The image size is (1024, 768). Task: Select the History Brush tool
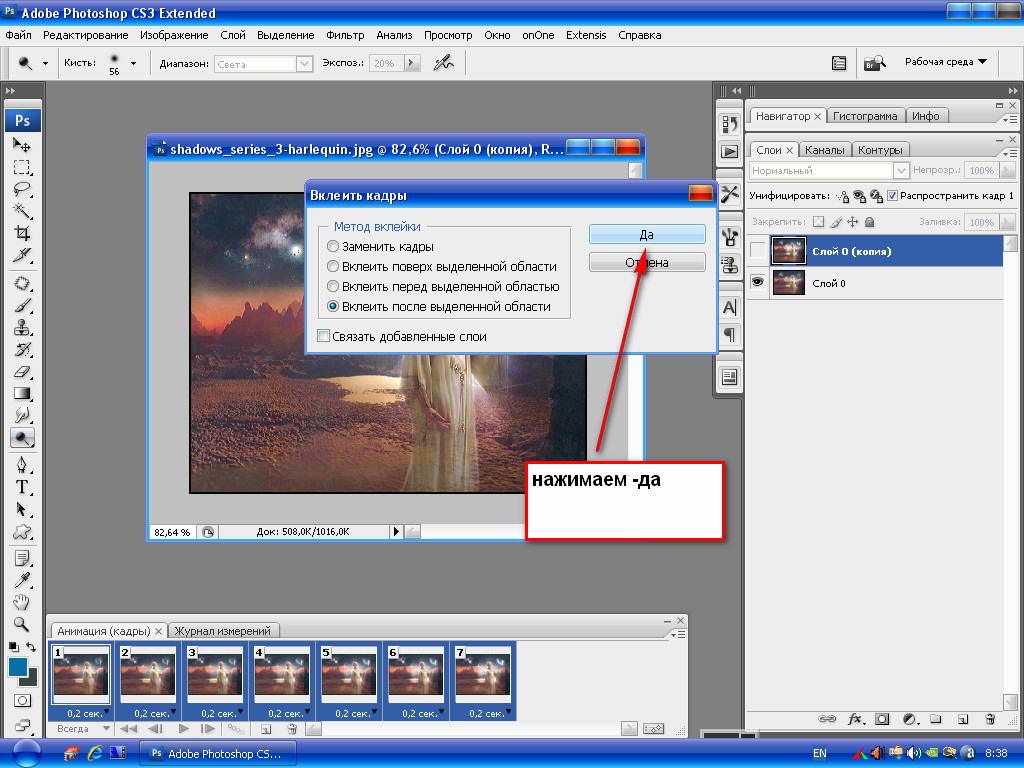(x=22, y=349)
